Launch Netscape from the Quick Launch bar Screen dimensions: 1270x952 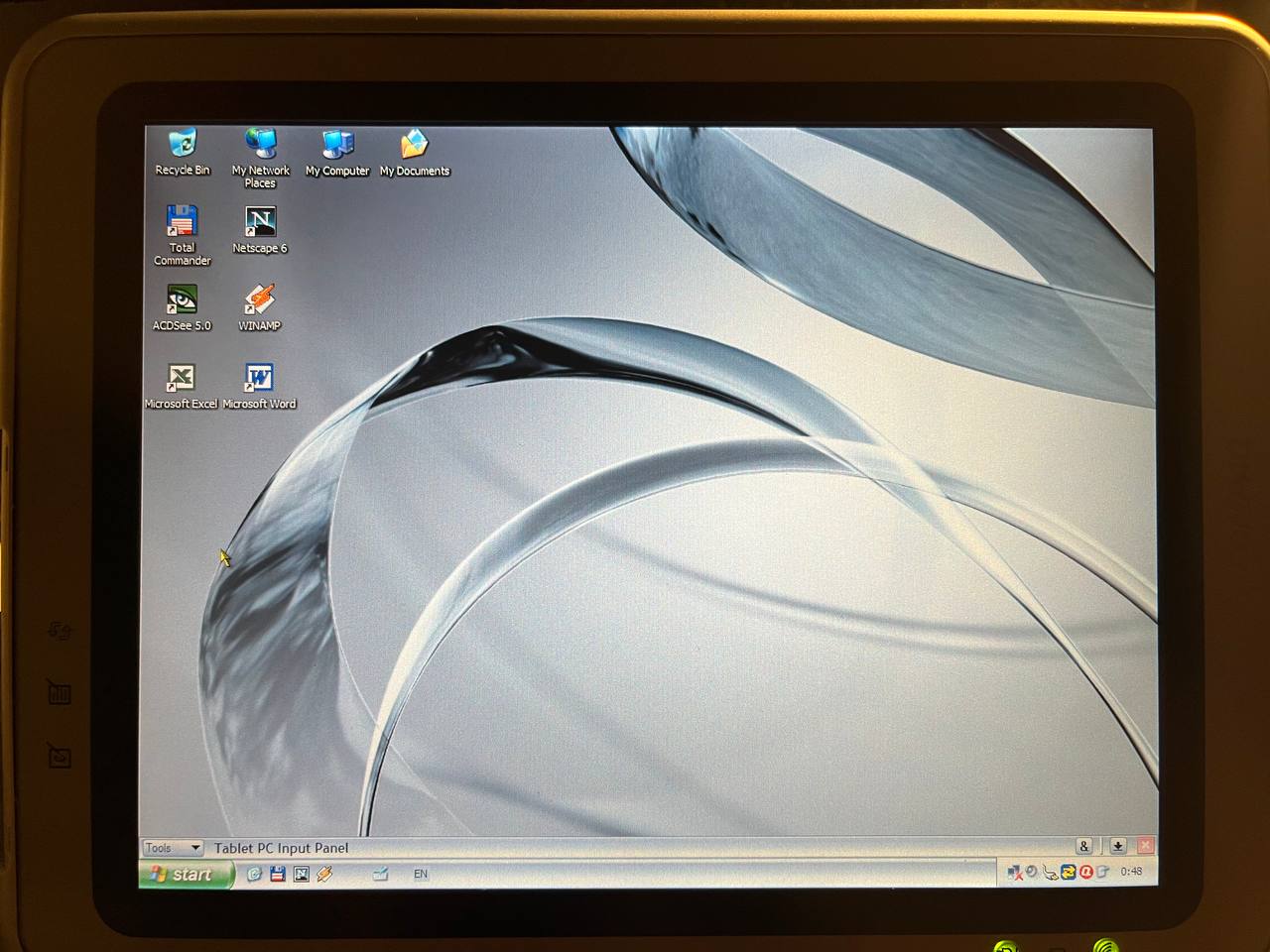coord(301,874)
